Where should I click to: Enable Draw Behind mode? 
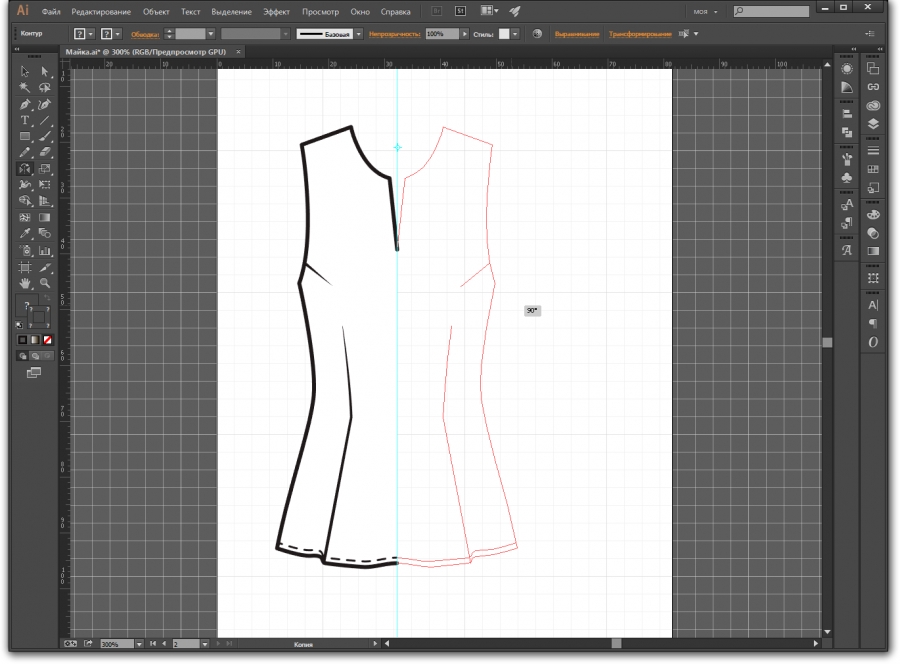(35, 356)
